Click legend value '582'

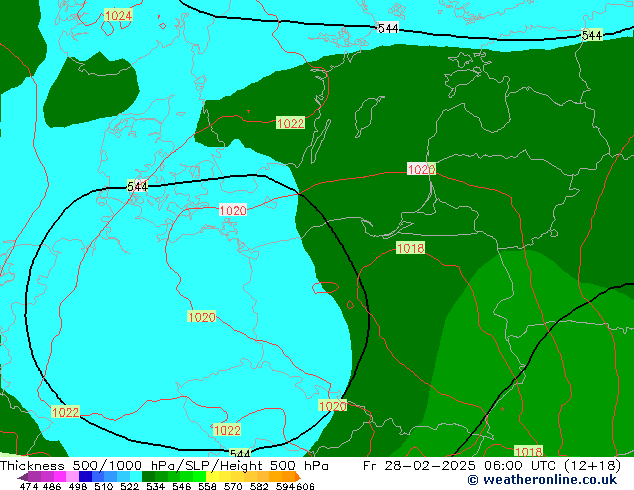point(259,486)
